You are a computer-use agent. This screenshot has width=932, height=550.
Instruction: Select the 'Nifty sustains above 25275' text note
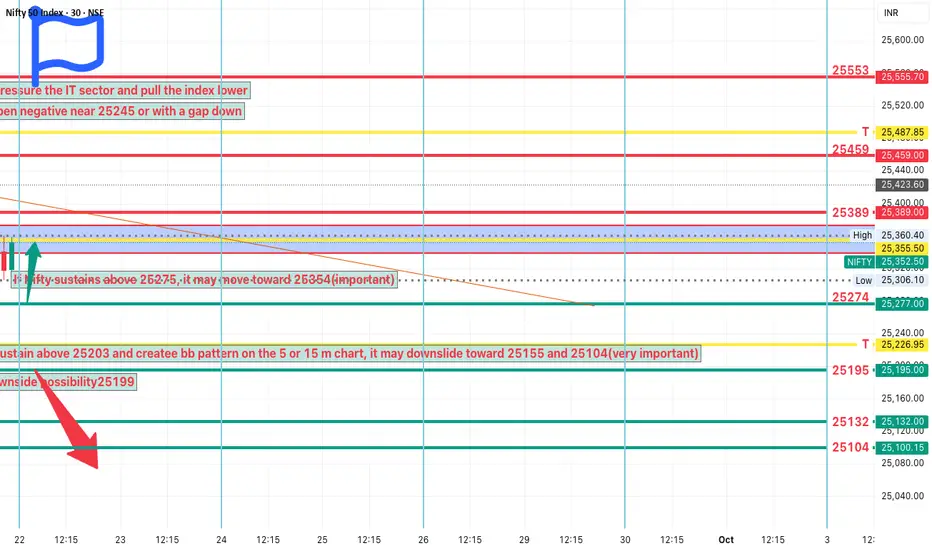pyautogui.click(x=204, y=279)
